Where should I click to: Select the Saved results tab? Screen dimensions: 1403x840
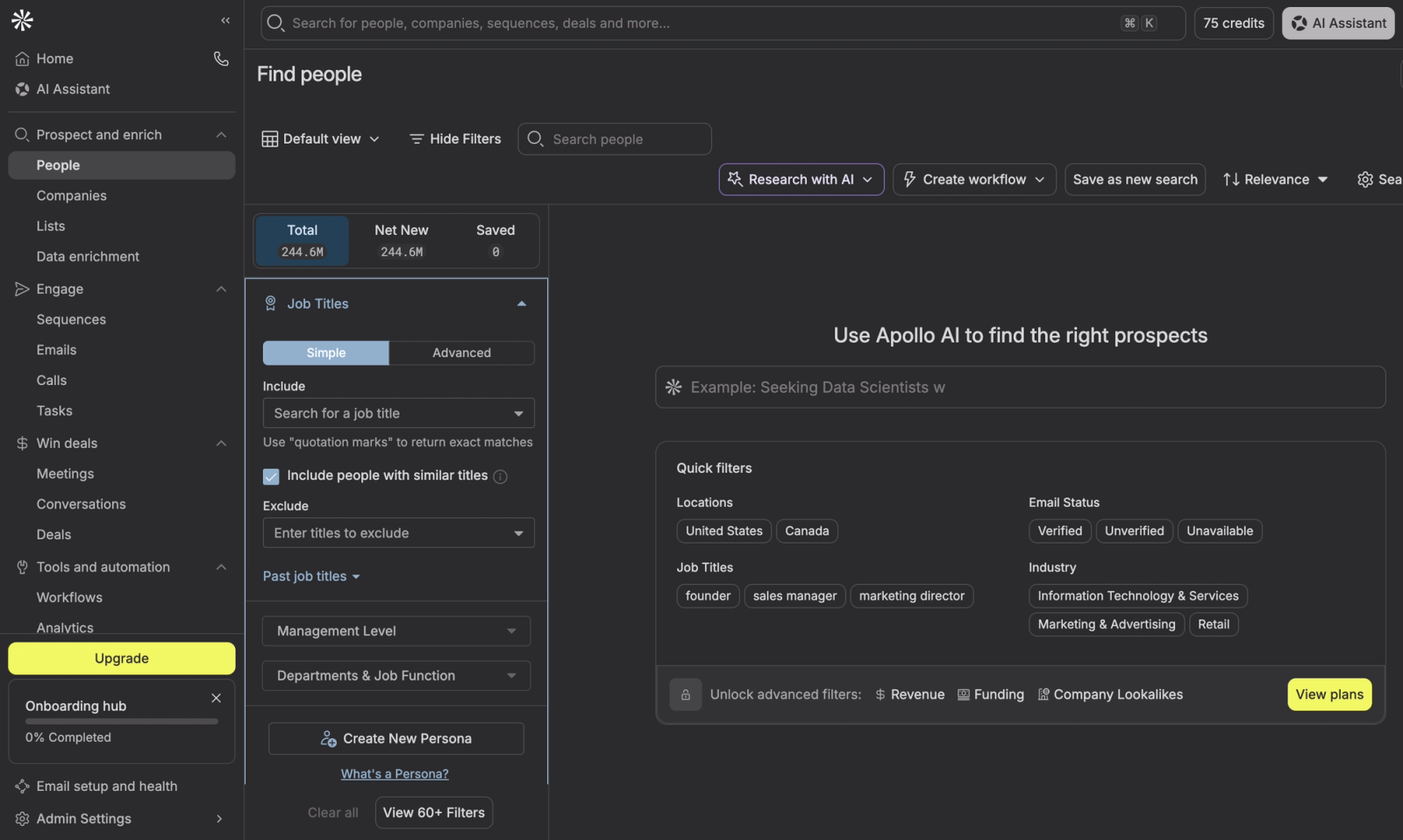495,241
